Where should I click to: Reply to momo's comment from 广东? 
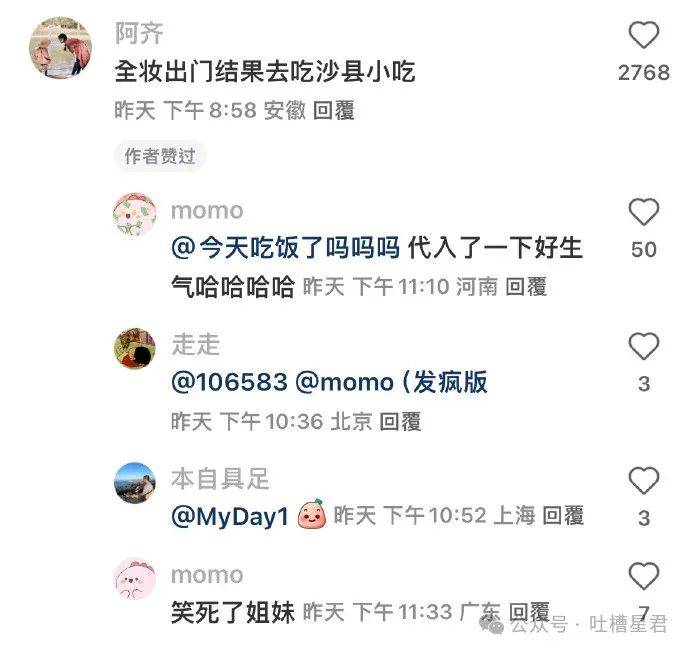[x=529, y=612]
